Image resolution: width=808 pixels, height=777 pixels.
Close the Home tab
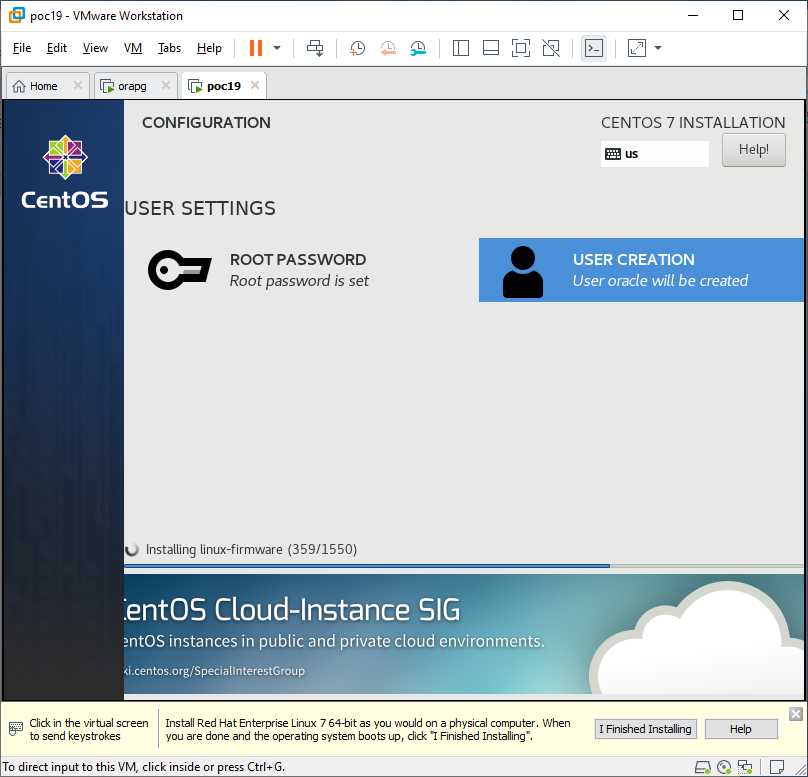(x=78, y=86)
